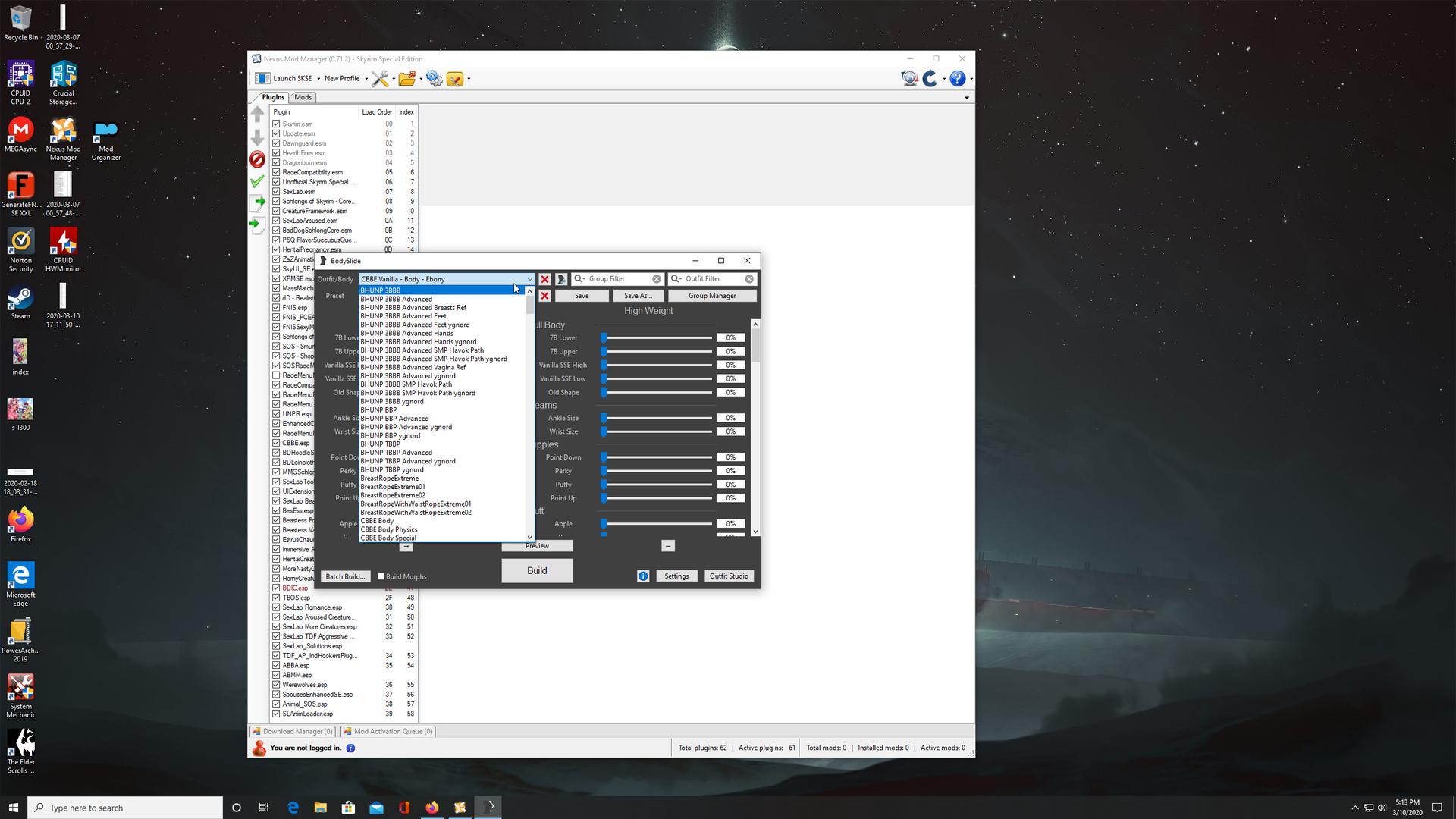Open the blue help question mark icon
The width and height of the screenshot is (1456, 819).
tap(957, 79)
